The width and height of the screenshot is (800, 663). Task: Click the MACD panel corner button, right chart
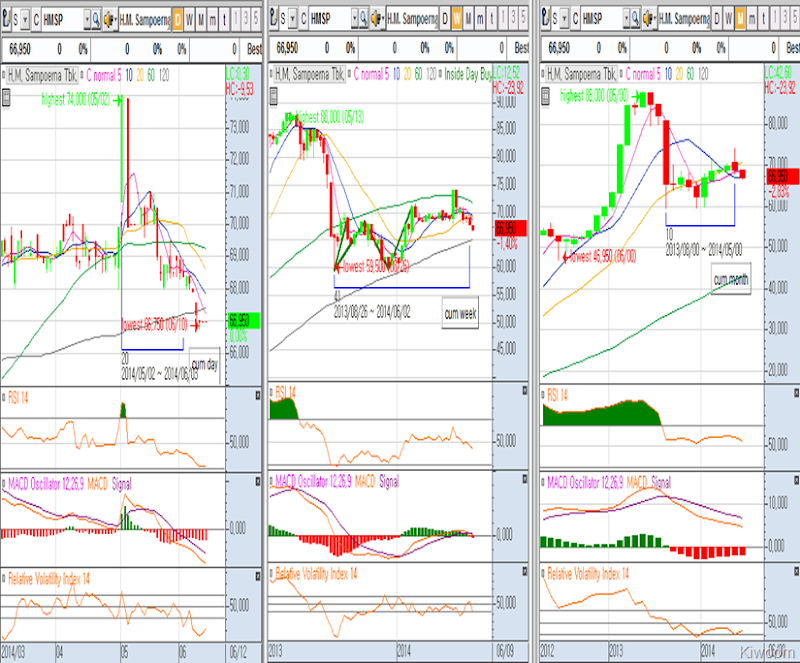[x=796, y=481]
